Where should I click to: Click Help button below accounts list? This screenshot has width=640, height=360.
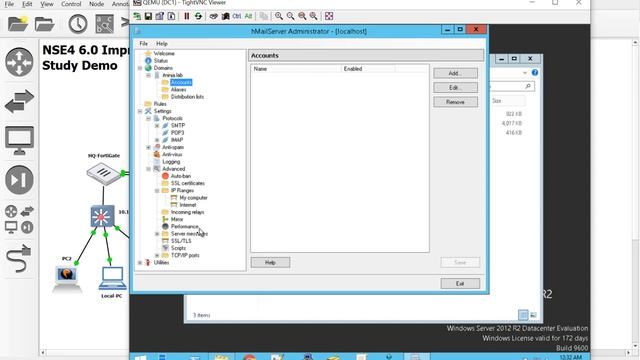[x=270, y=262]
